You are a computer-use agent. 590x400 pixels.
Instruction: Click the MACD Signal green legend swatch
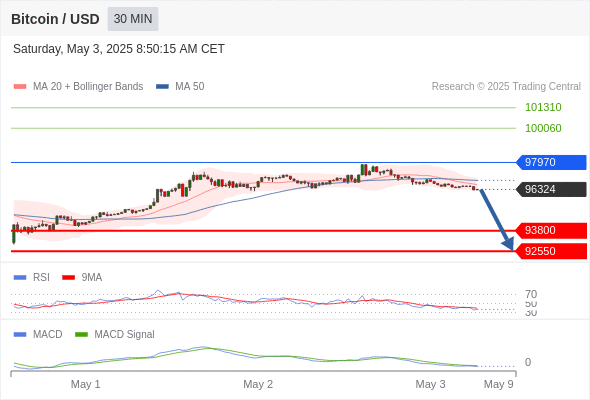(81, 335)
